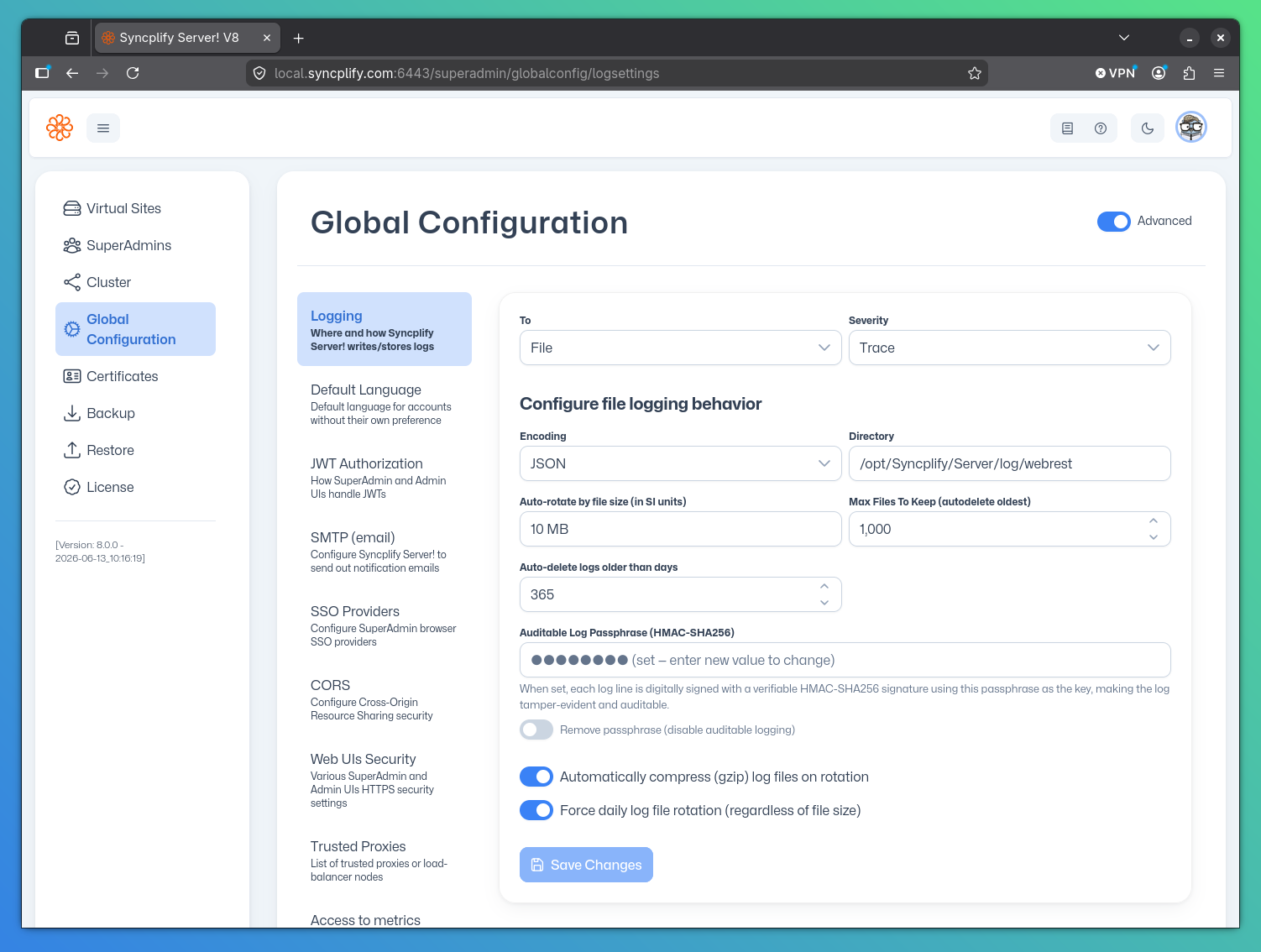Click the Syncplify orange flower logo

(60, 128)
